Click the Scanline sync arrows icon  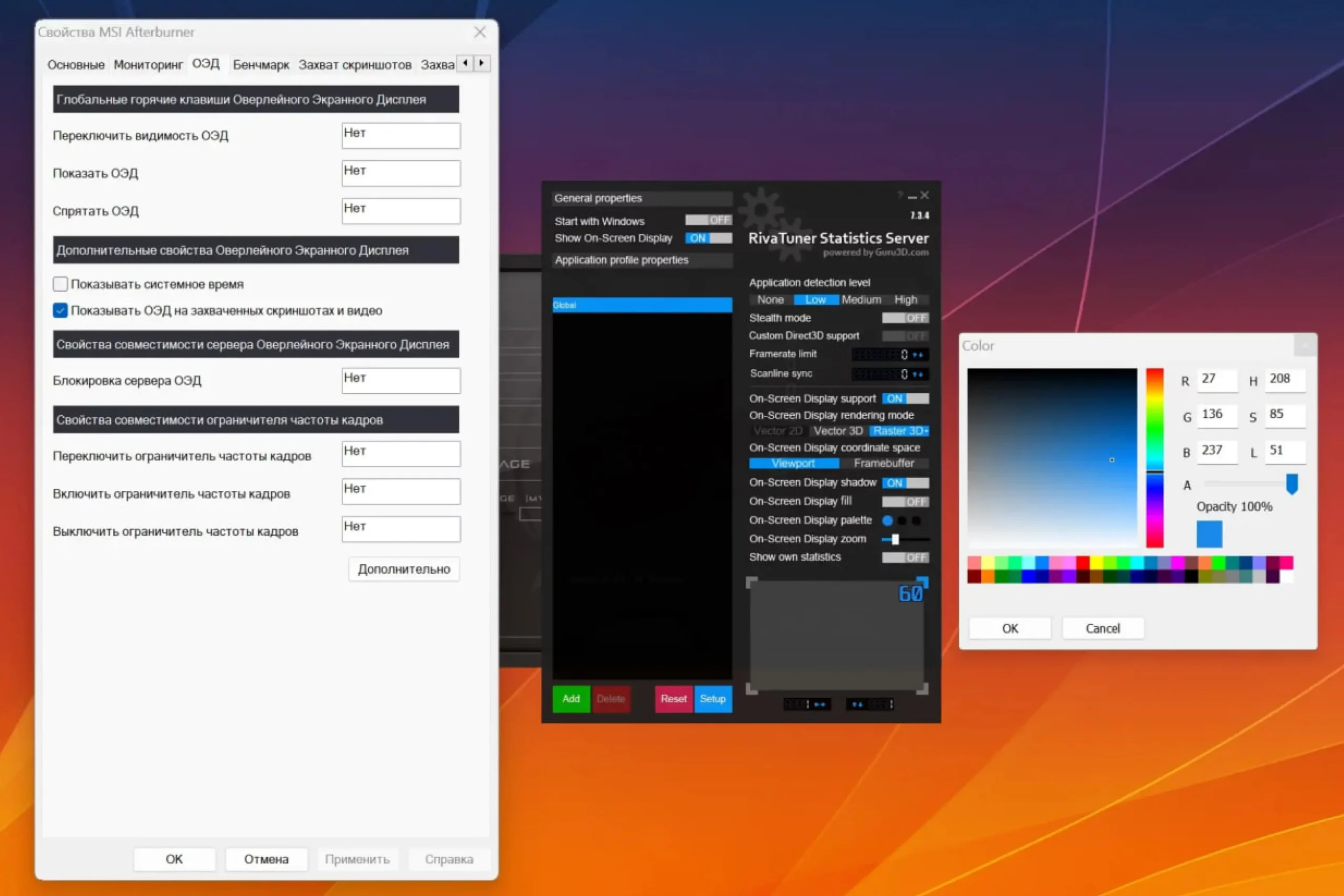tap(918, 374)
